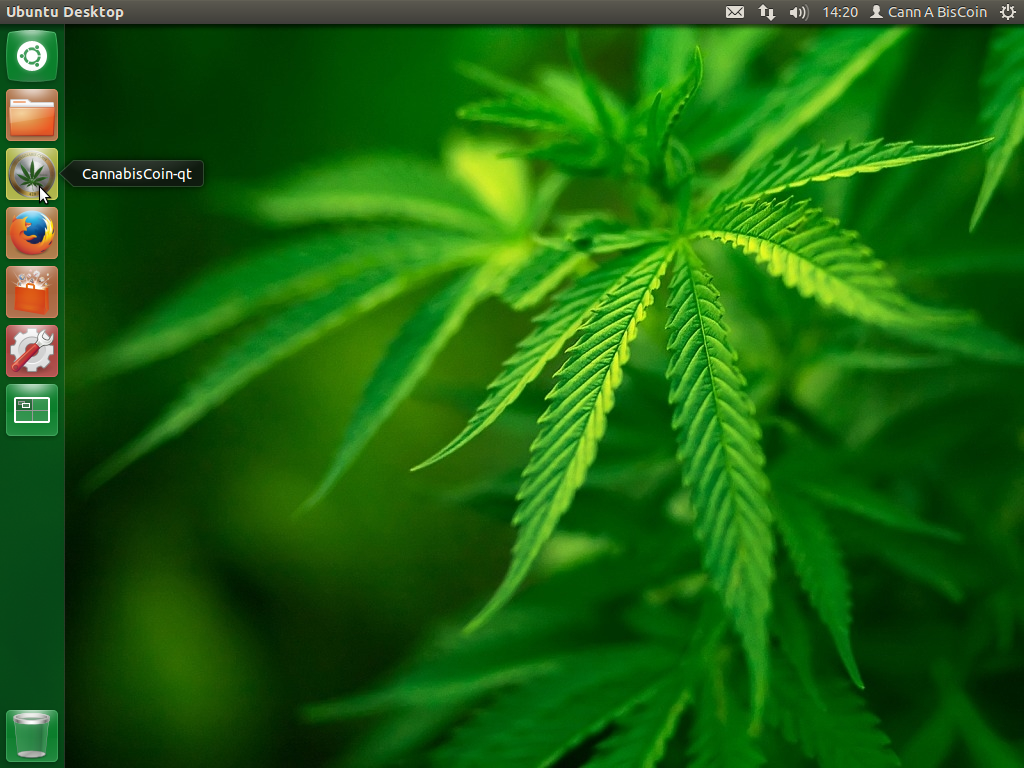Viewport: 1024px width, 768px height.
Task: Launch CannabisCoin-qt wallet from launcher
Action: pyautogui.click(x=32, y=174)
